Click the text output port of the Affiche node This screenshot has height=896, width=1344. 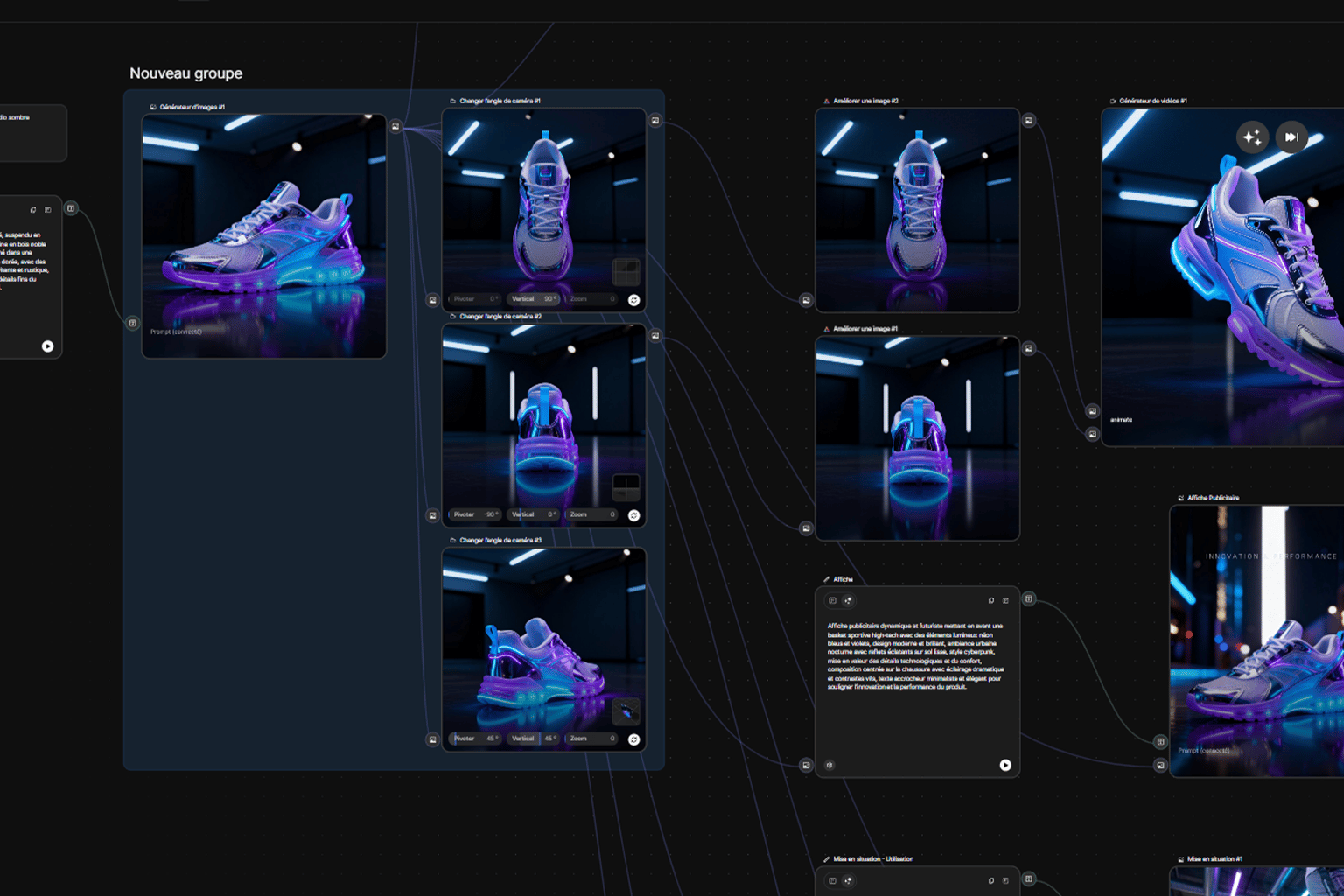(x=1029, y=599)
